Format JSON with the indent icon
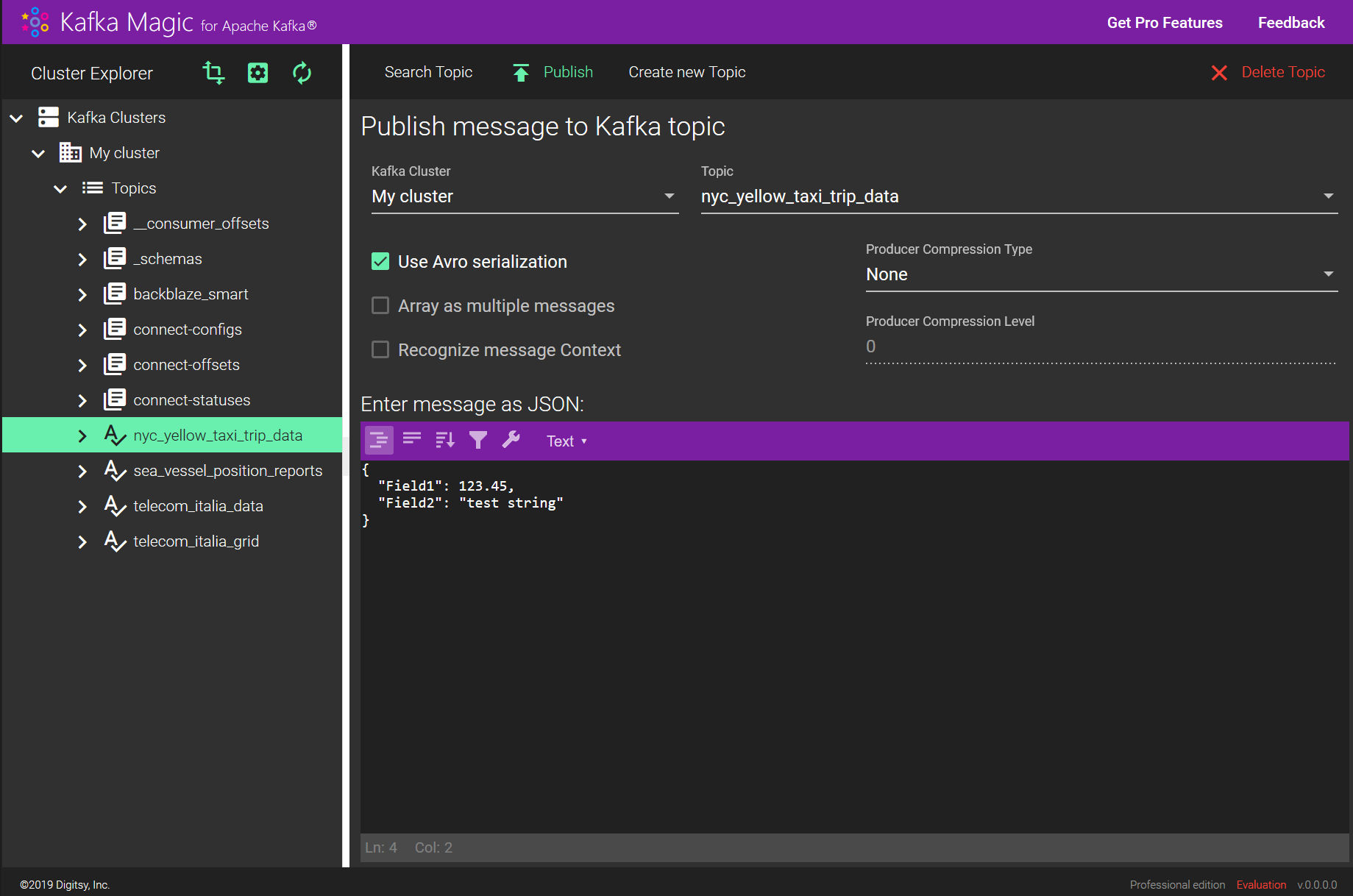Image resolution: width=1353 pixels, height=896 pixels. 379,441
